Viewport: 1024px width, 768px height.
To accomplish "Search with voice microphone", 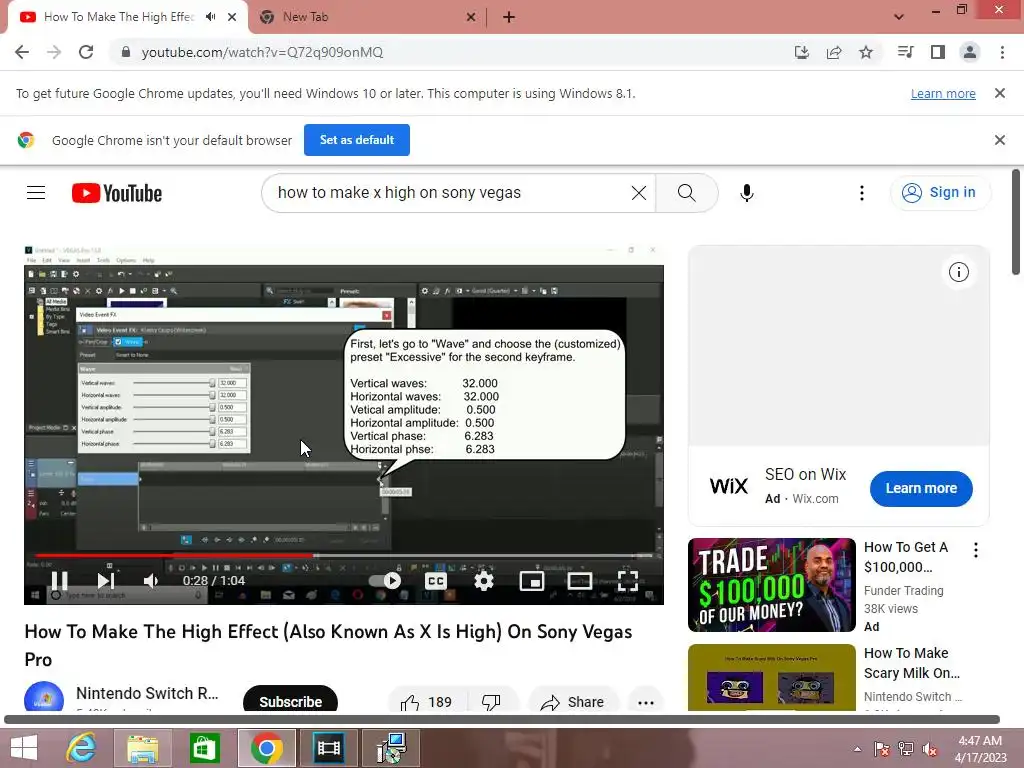I will (747, 193).
